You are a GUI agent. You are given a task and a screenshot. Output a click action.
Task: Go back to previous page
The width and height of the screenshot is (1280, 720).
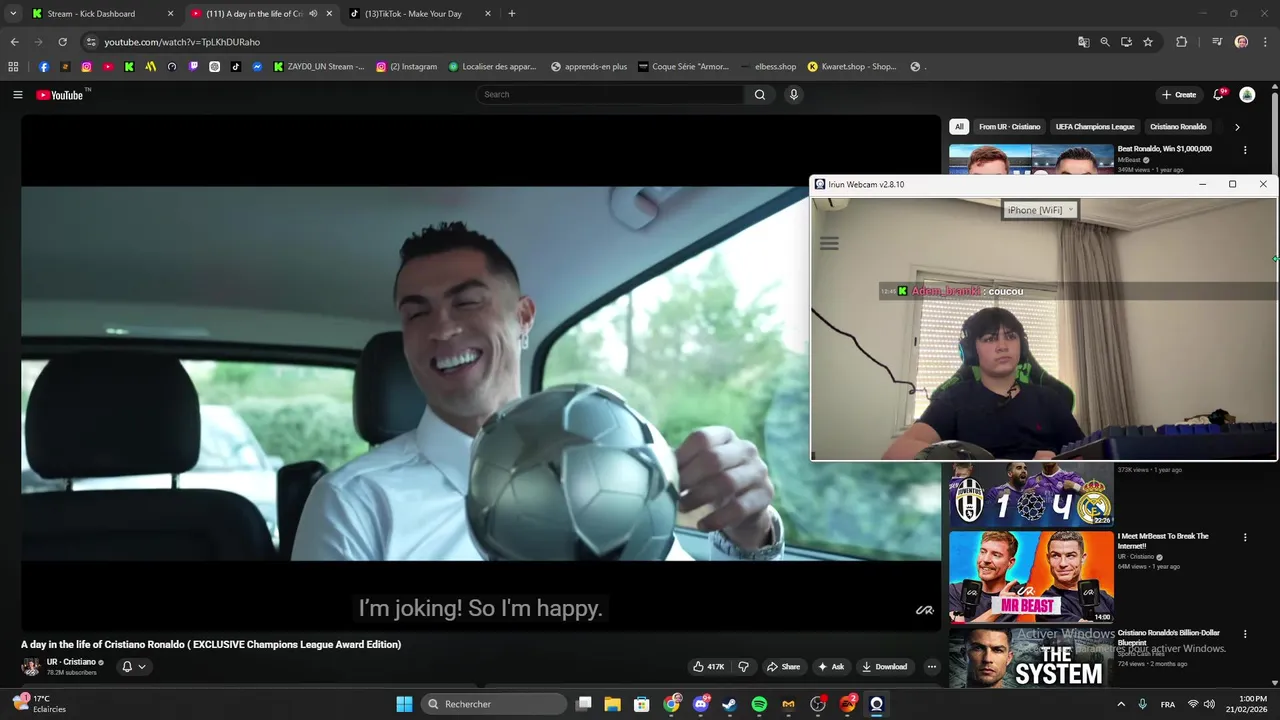click(14, 42)
